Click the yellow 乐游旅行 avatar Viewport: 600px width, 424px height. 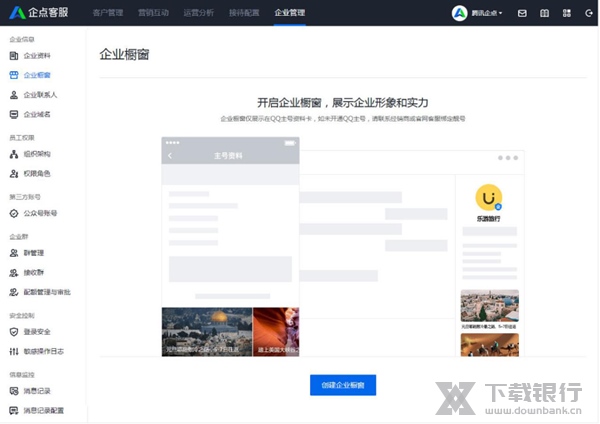pyautogui.click(x=489, y=198)
